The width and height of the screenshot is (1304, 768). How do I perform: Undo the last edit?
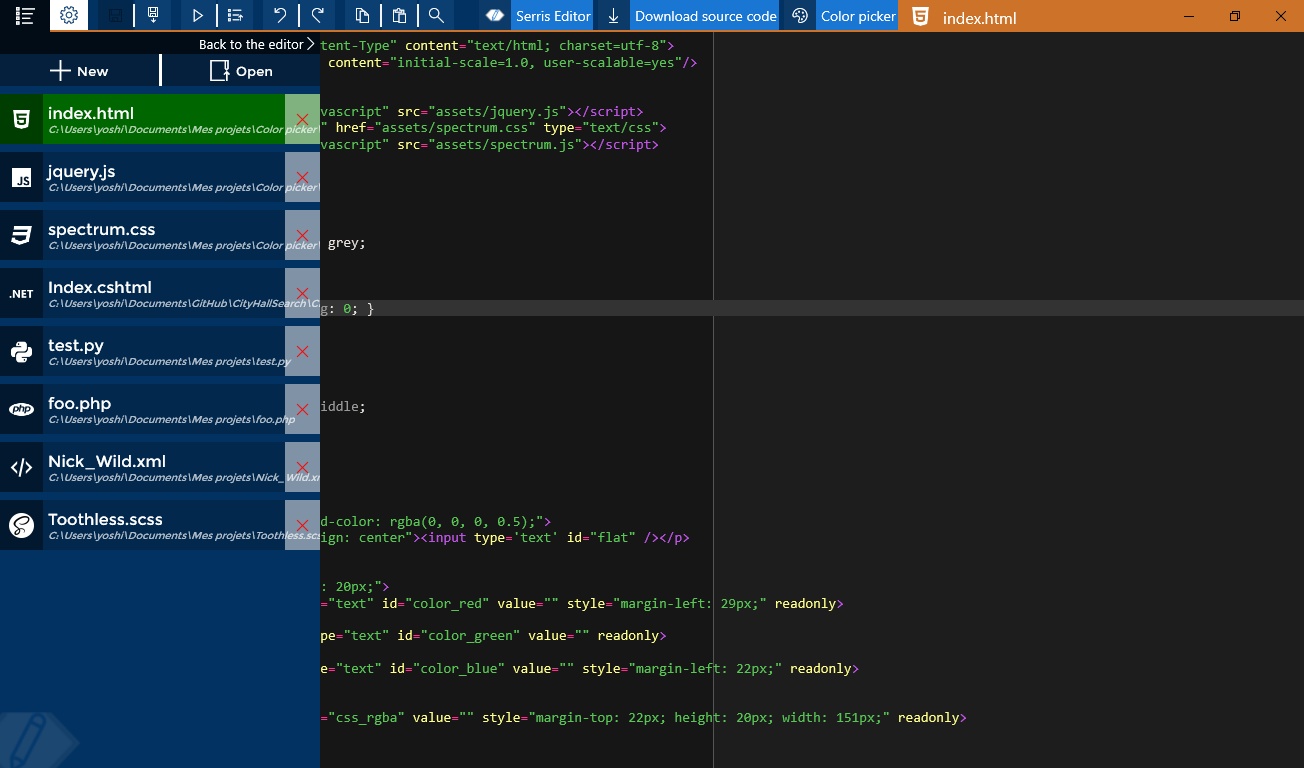pos(278,15)
